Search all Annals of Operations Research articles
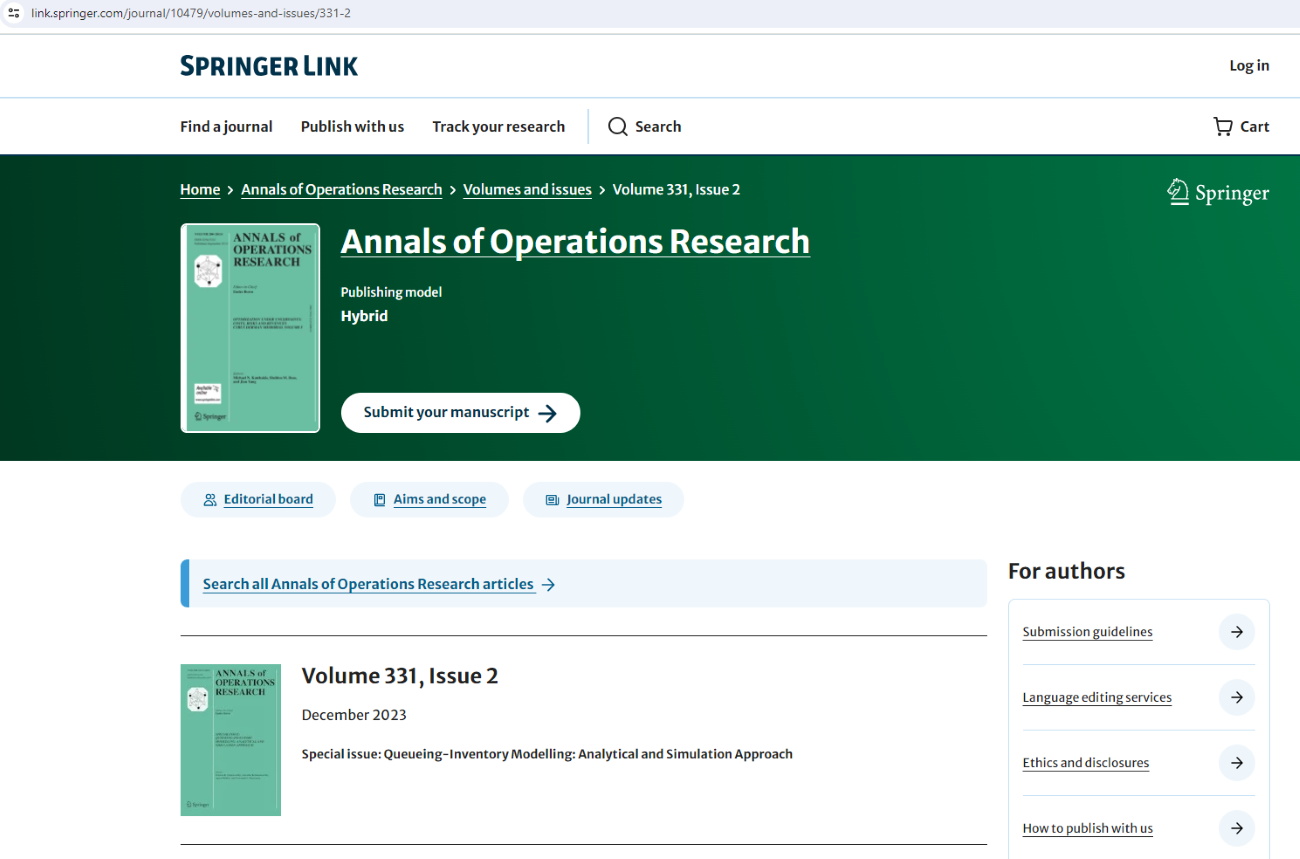This screenshot has height=859, width=1300. point(368,584)
